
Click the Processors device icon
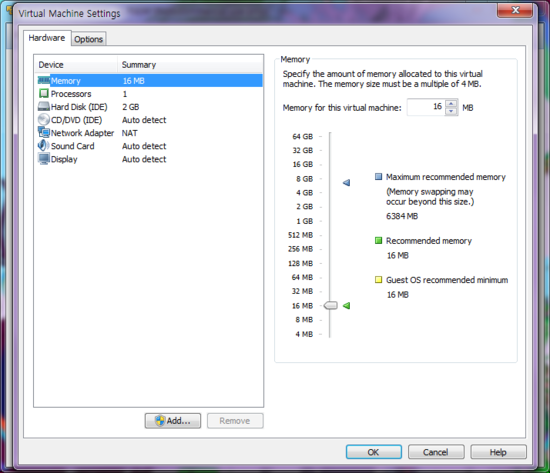43,94
